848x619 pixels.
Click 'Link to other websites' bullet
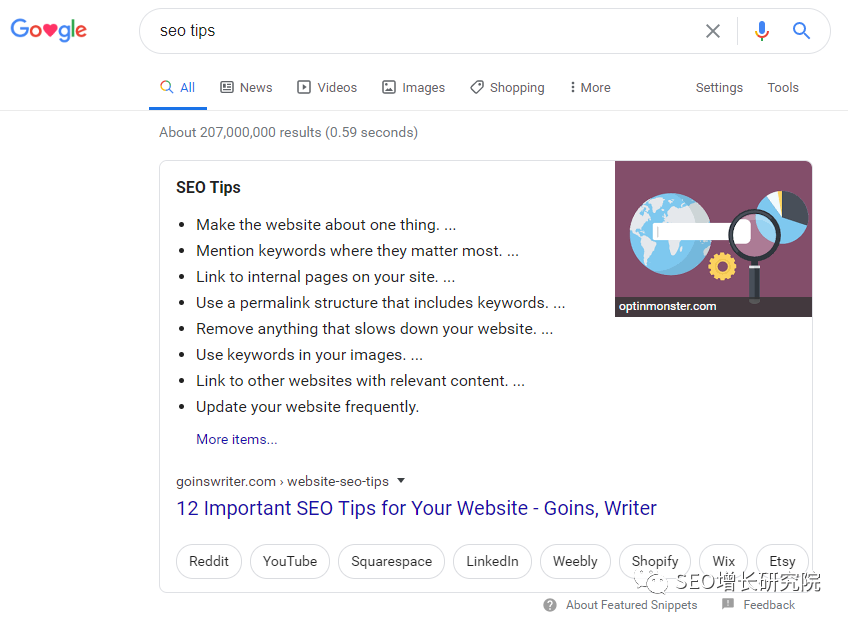[x=360, y=381]
